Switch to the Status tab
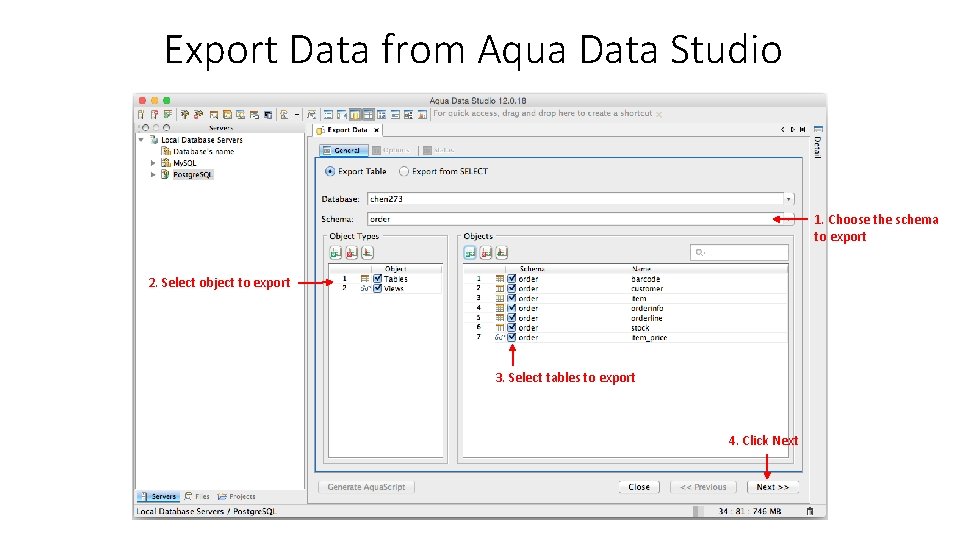960x540 pixels. click(439, 150)
